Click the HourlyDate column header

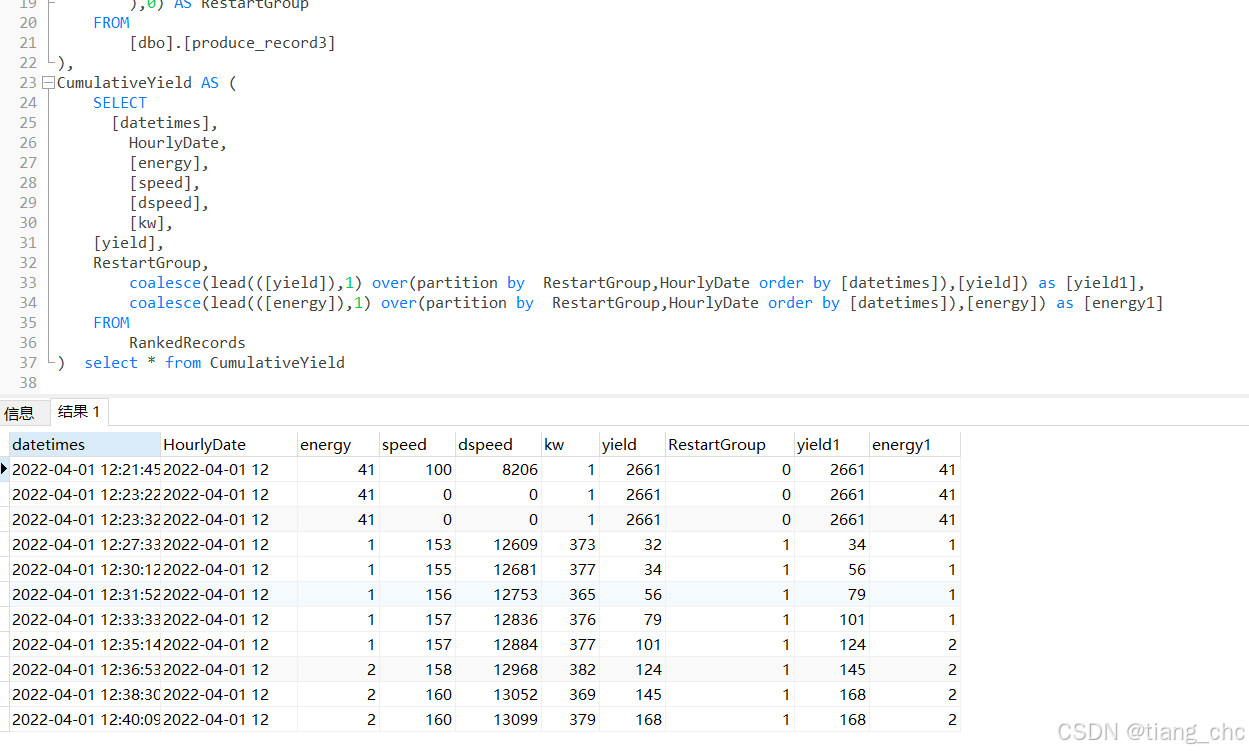coord(229,445)
